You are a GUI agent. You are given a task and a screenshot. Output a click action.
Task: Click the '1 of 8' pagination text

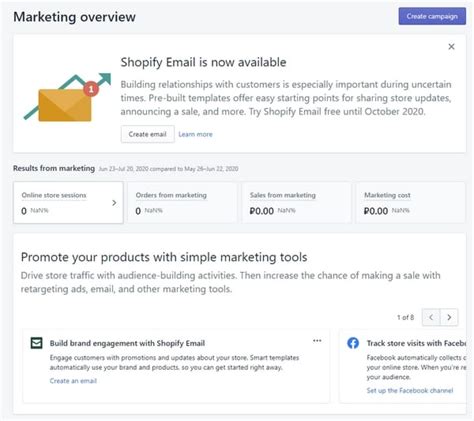[x=405, y=317]
